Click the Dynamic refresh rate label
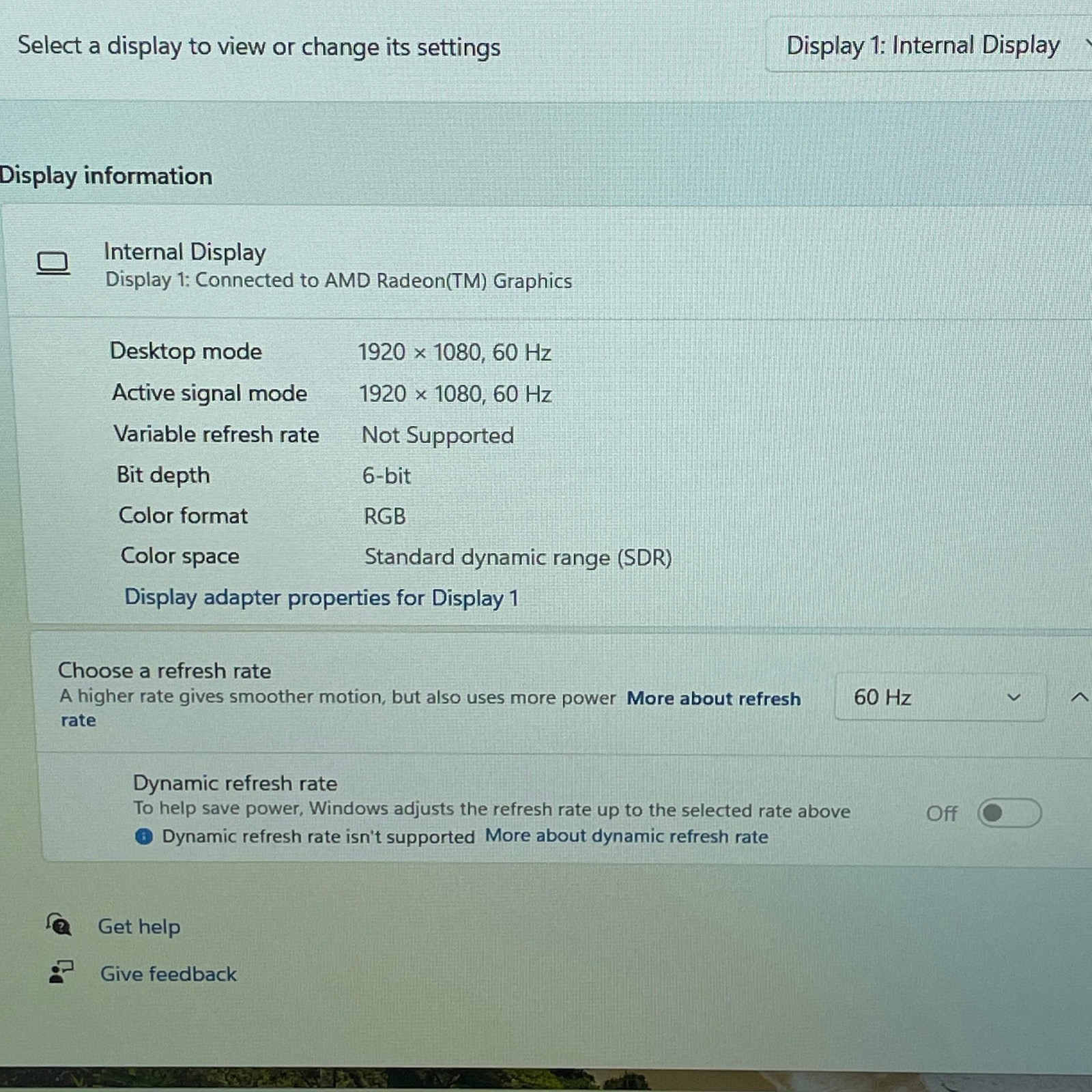This screenshot has width=1092, height=1092. point(235,783)
